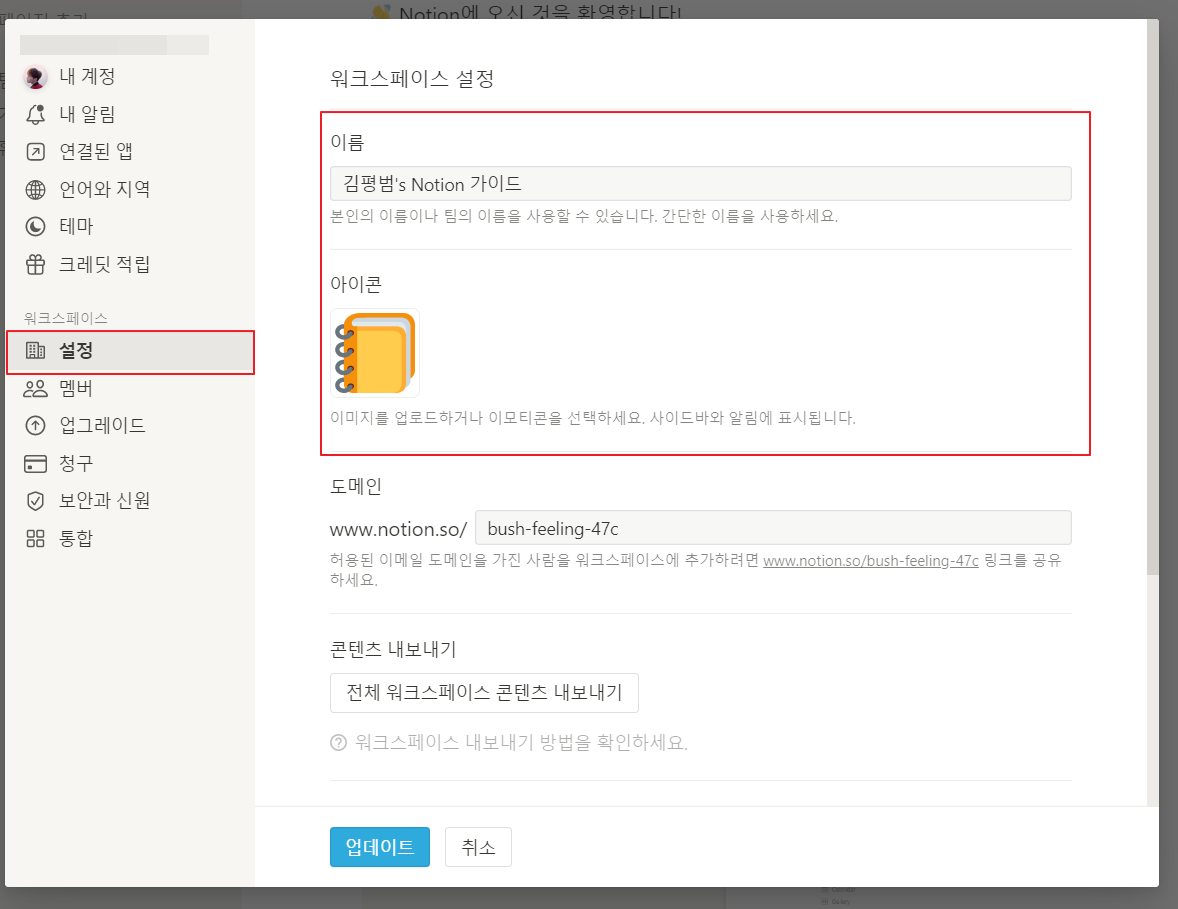
Task: Open 내 계정 profile avatar
Action: click(35, 77)
